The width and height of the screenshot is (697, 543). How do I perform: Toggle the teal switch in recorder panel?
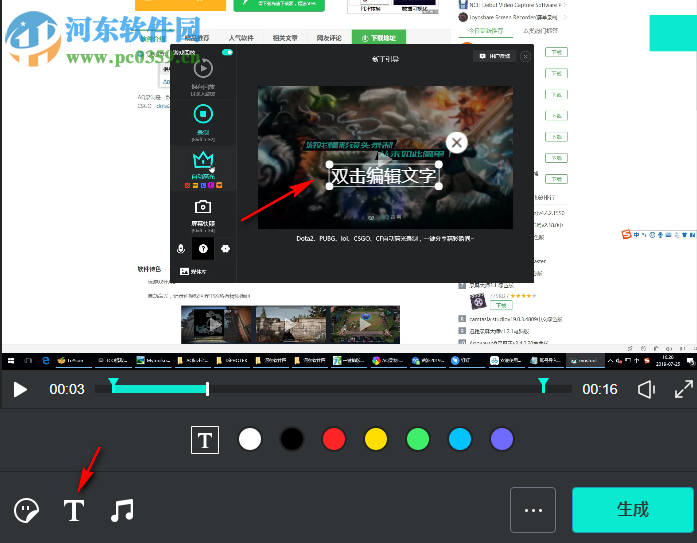[227, 52]
